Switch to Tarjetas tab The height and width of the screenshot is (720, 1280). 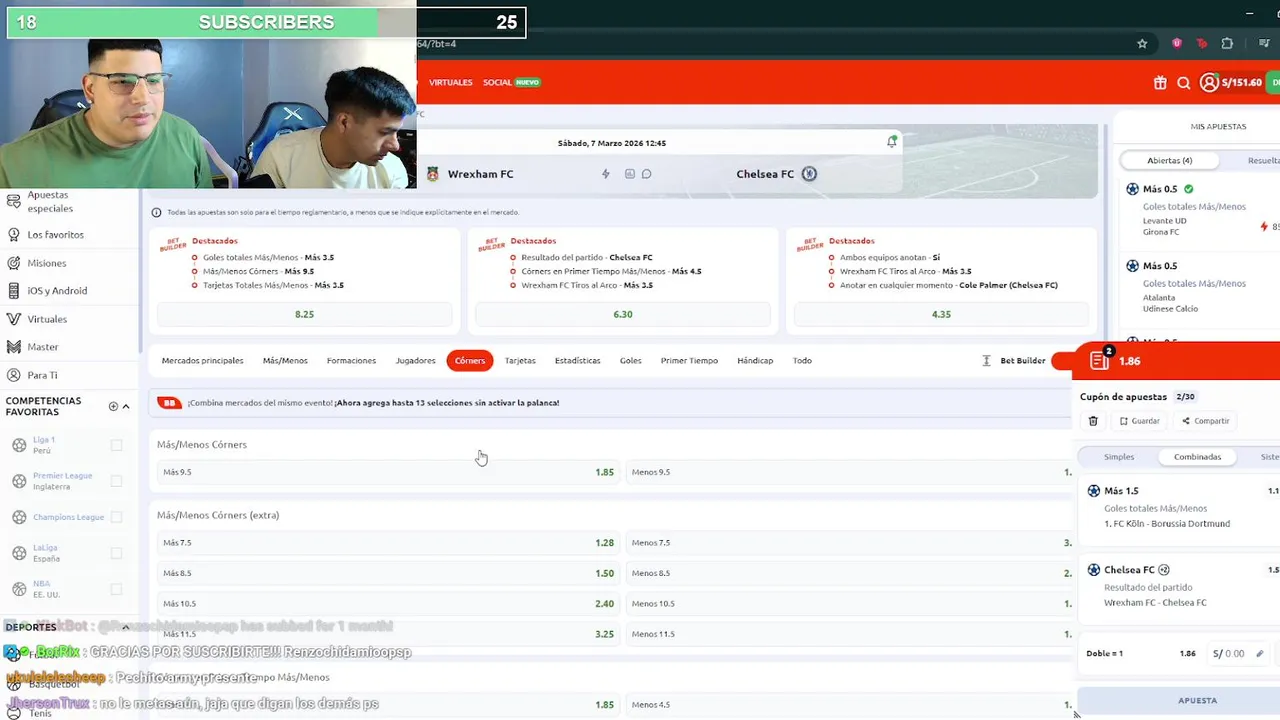(x=520, y=361)
